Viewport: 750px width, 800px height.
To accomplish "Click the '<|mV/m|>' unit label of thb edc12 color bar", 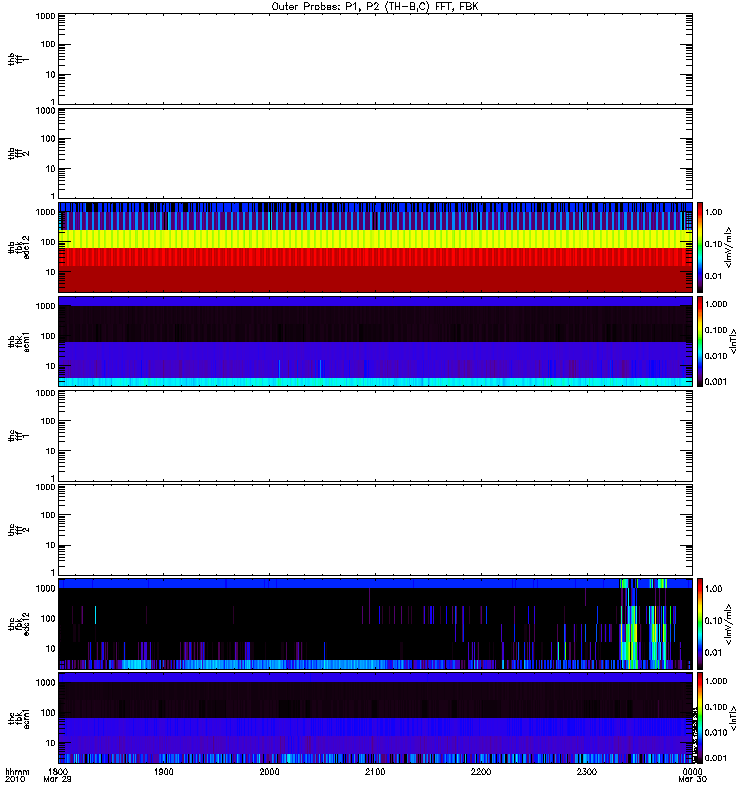I will pyautogui.click(x=729, y=247).
